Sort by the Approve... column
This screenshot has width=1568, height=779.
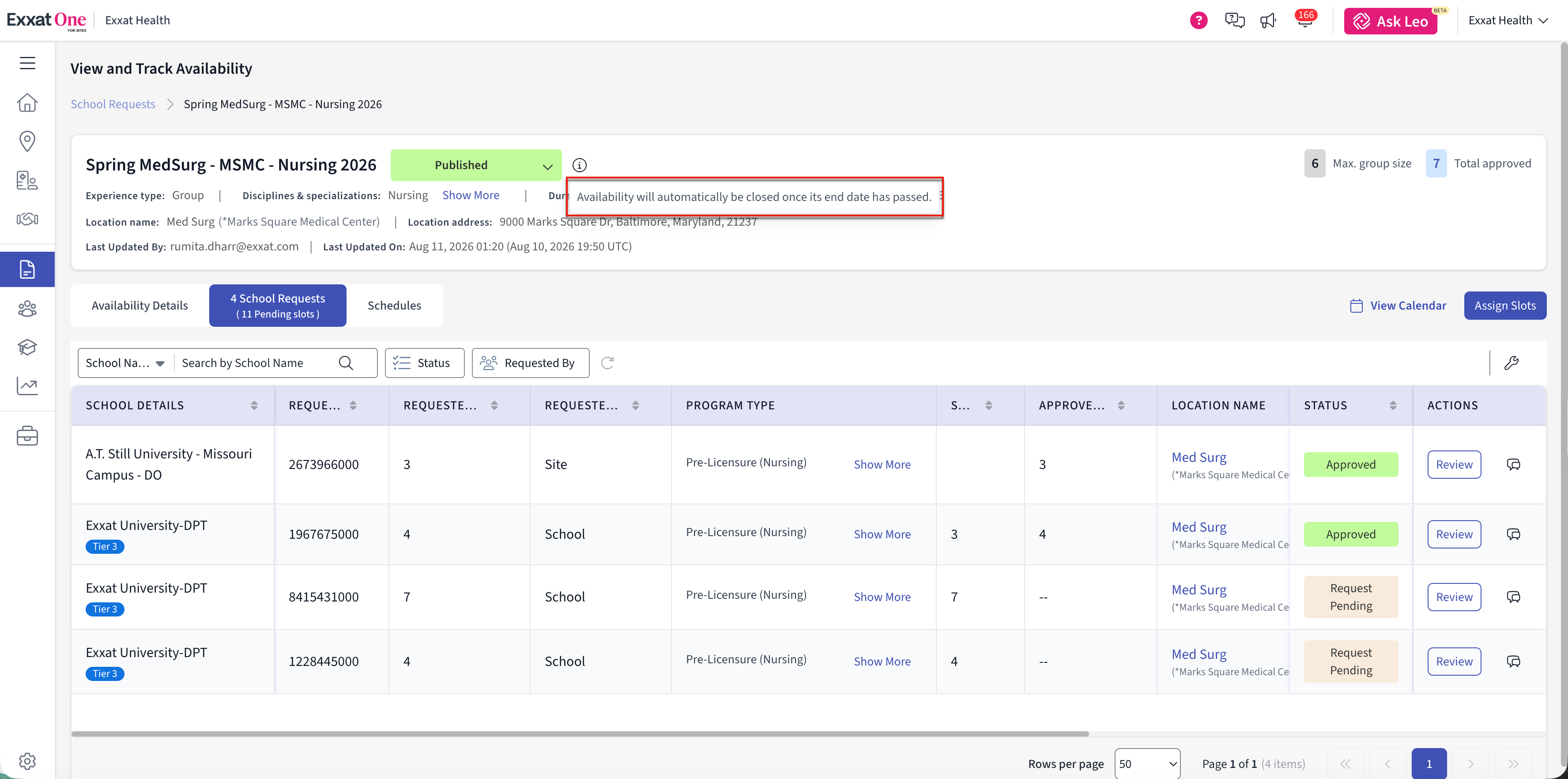coord(1121,406)
